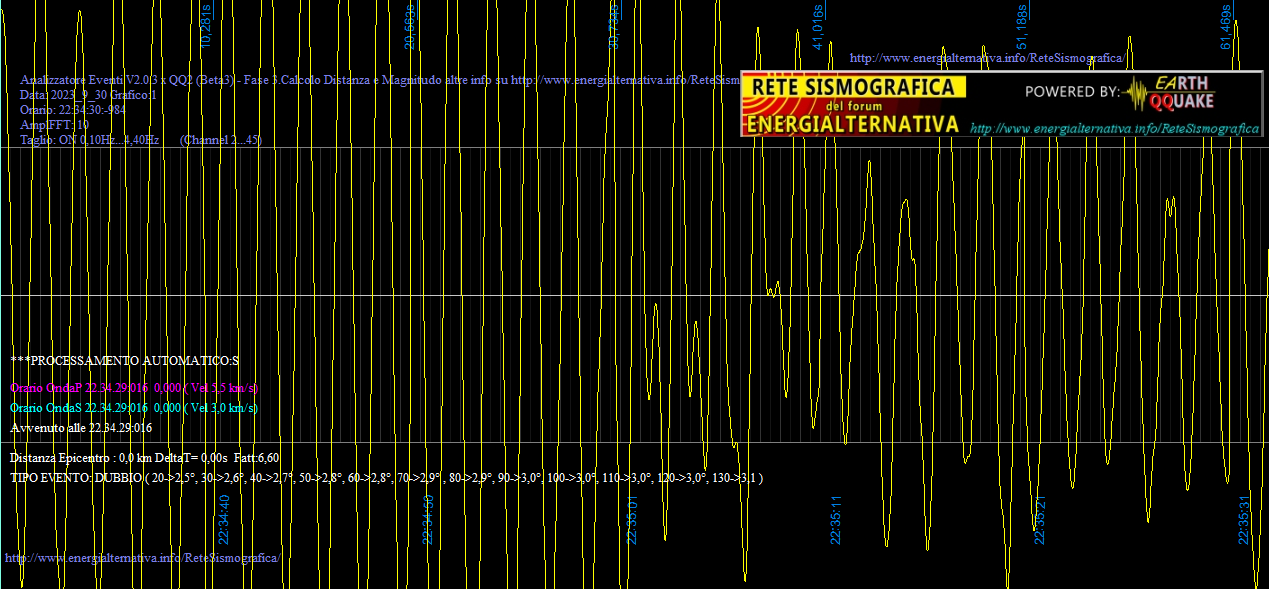
Task: Click the "***PROCESSAMENTO AUTOMATICO:S" heading
Action: [x=124, y=359]
